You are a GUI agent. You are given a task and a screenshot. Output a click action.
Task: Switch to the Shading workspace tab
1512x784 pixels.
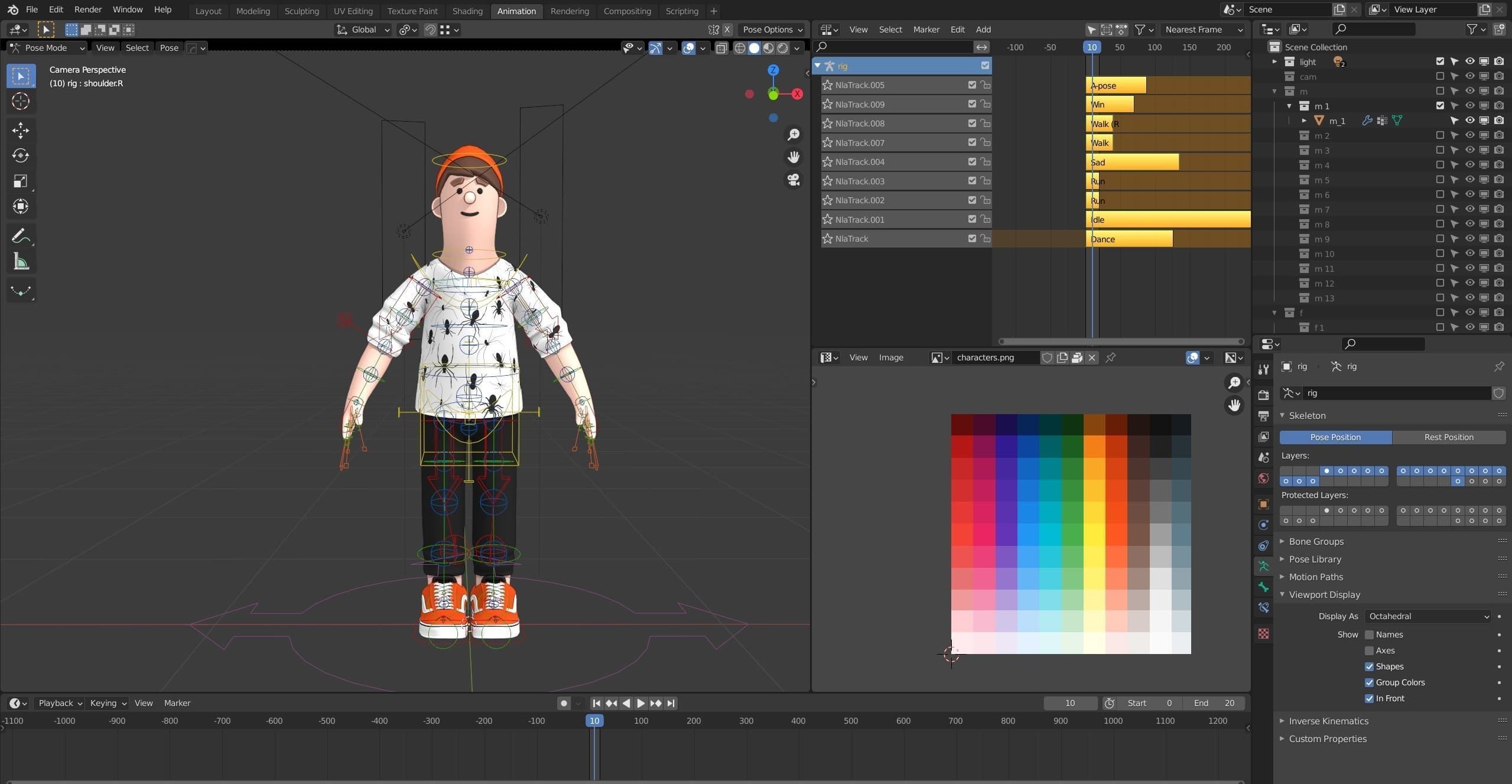[467, 11]
